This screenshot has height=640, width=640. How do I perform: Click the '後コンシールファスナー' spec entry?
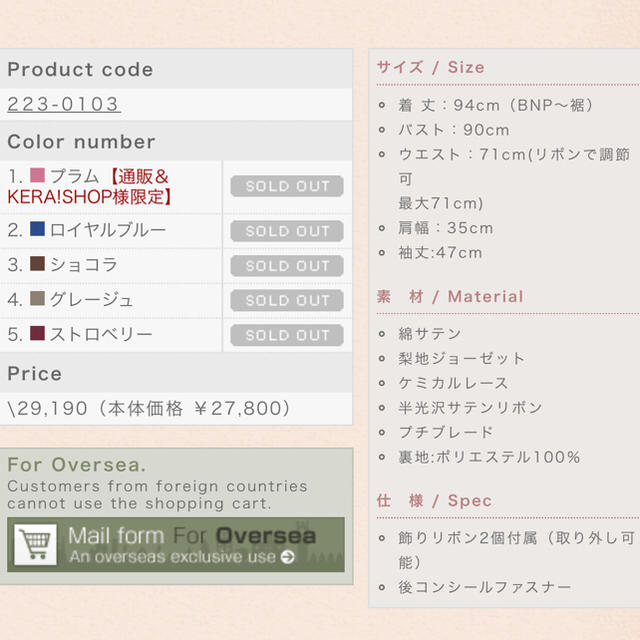click(484, 587)
